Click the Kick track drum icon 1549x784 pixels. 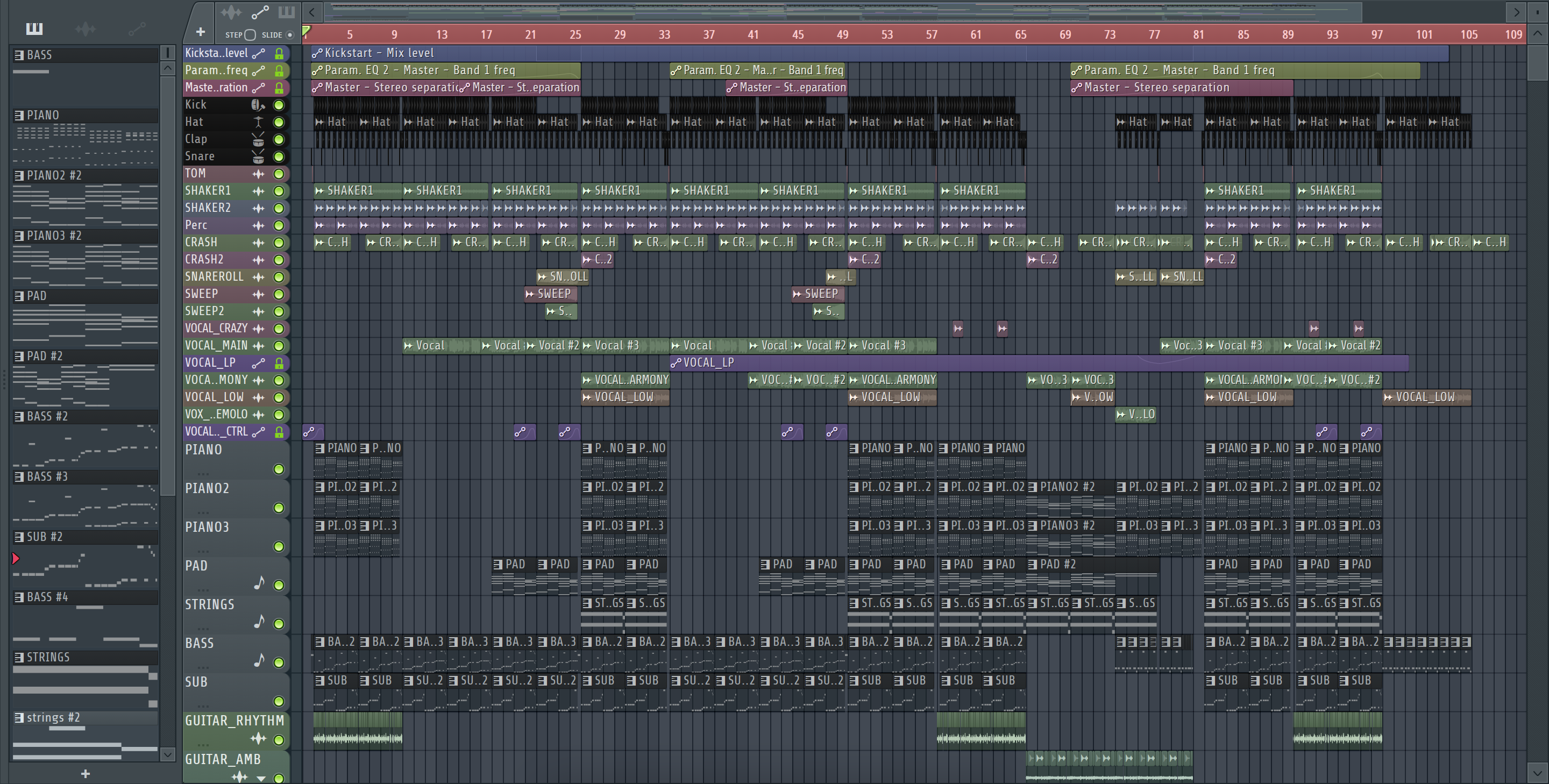coord(258,105)
